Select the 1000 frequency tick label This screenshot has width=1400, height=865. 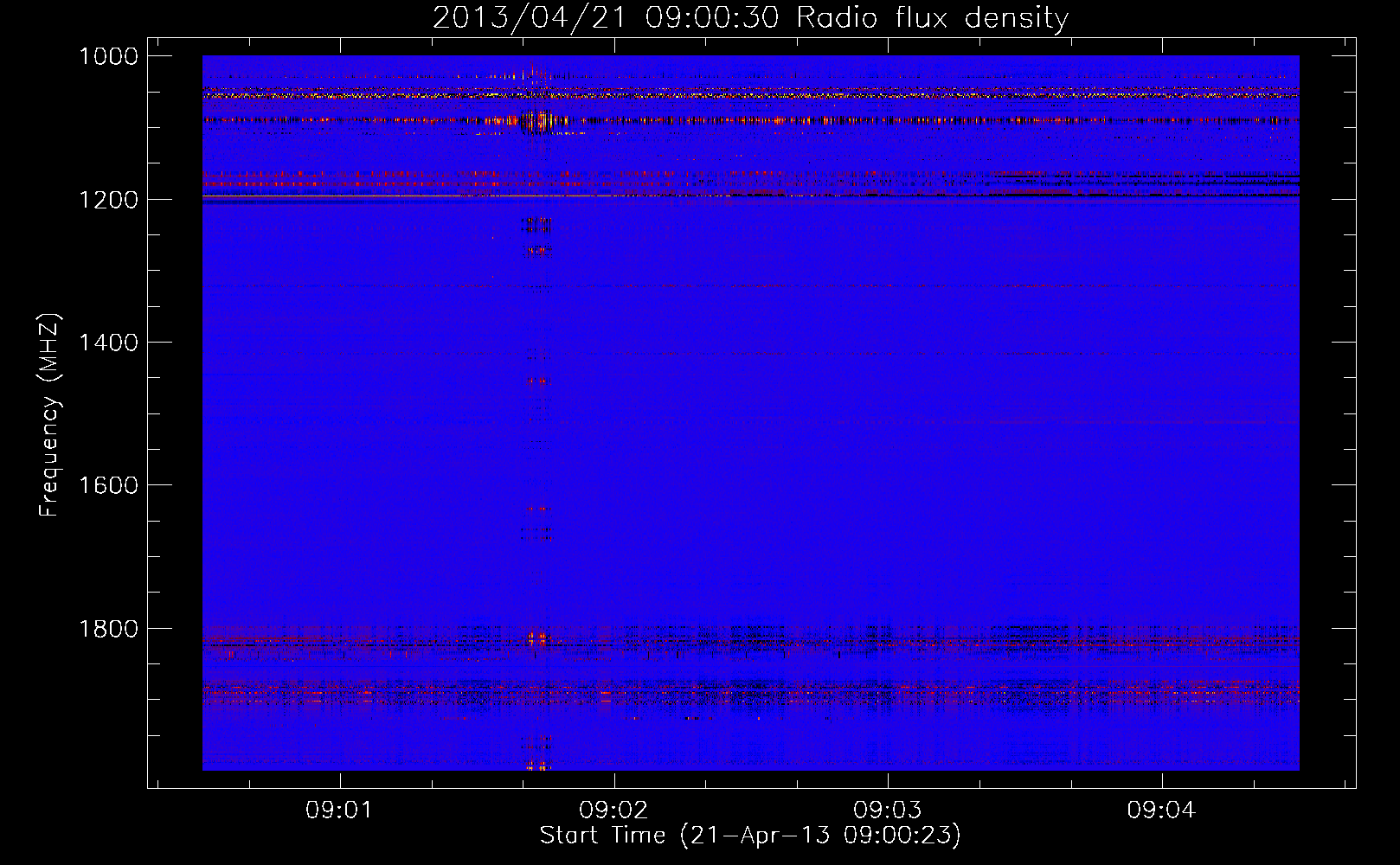(x=108, y=56)
